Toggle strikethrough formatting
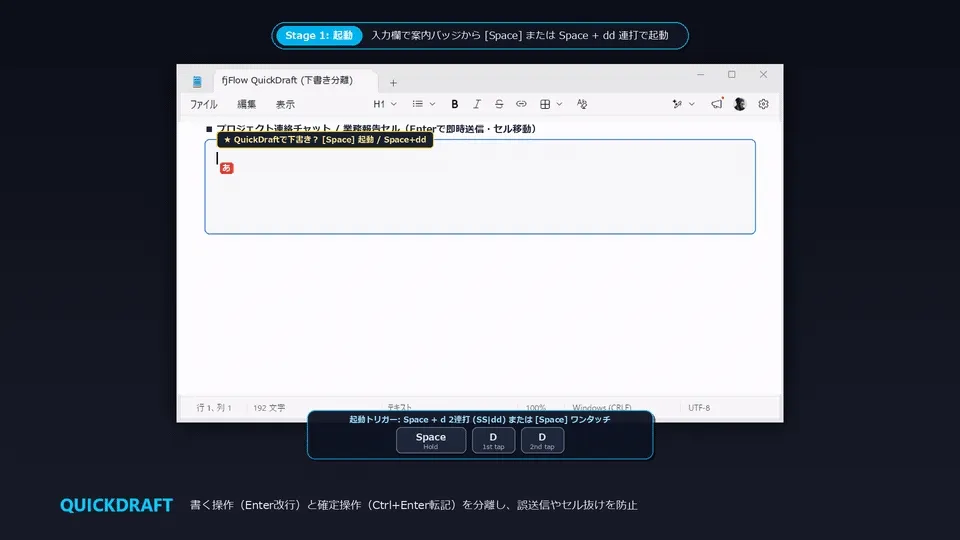Screen dimensions: 960x540 pos(499,104)
